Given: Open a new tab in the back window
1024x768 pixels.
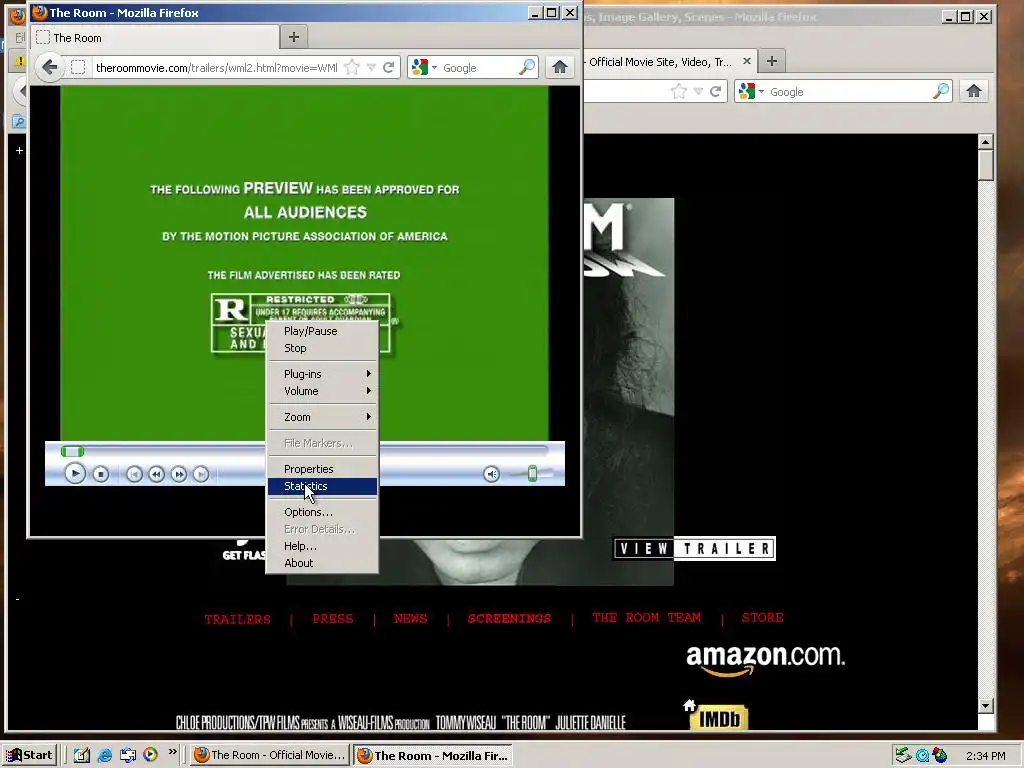Looking at the screenshot, I should [772, 61].
